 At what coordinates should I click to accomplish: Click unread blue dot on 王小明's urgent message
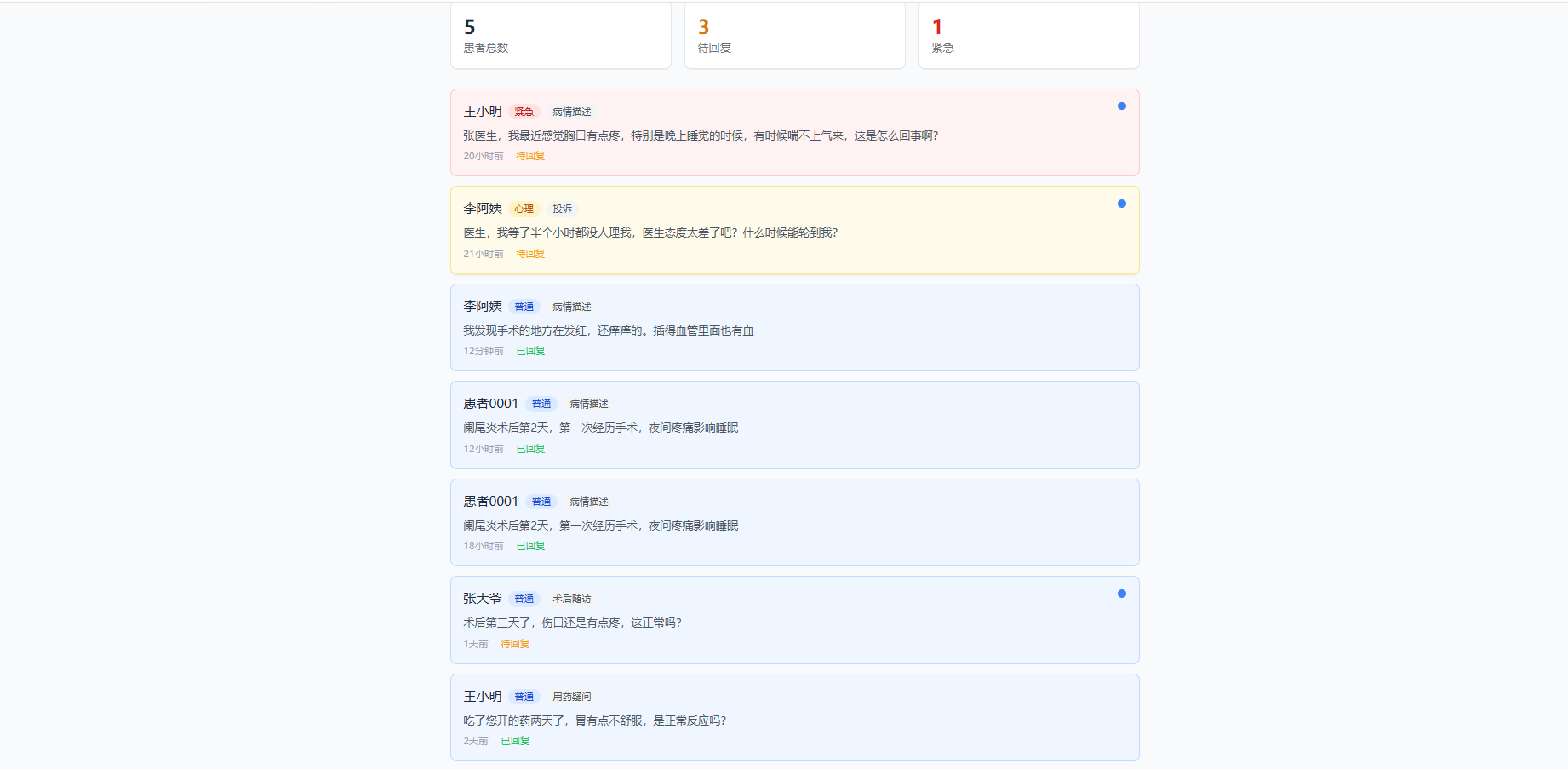[1121, 106]
